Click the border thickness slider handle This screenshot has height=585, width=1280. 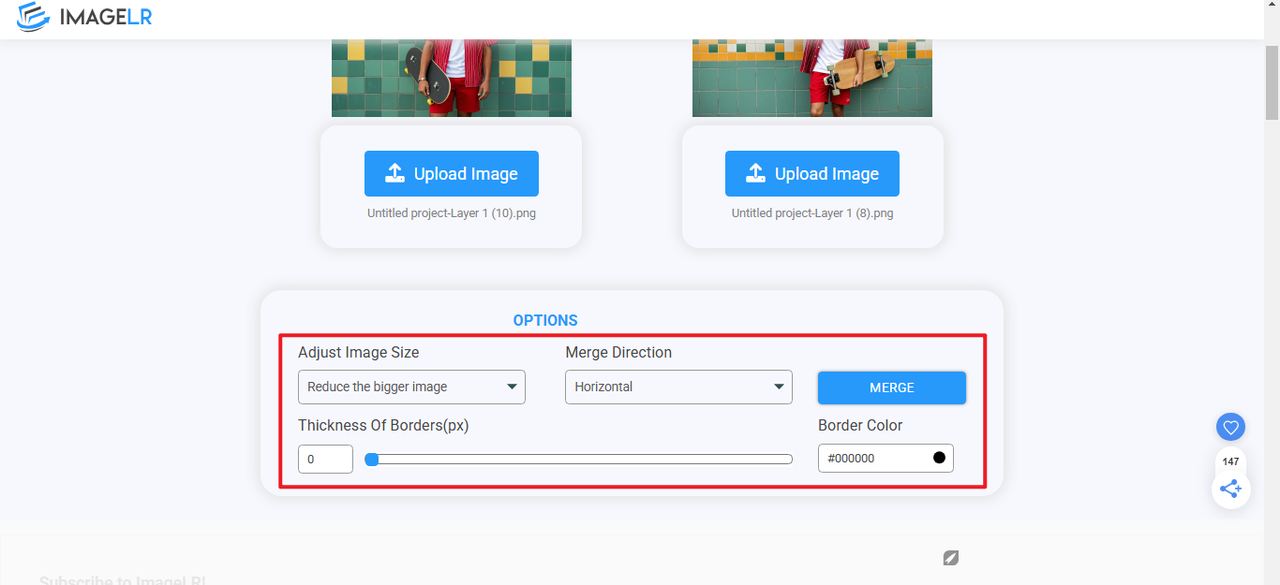pos(372,459)
